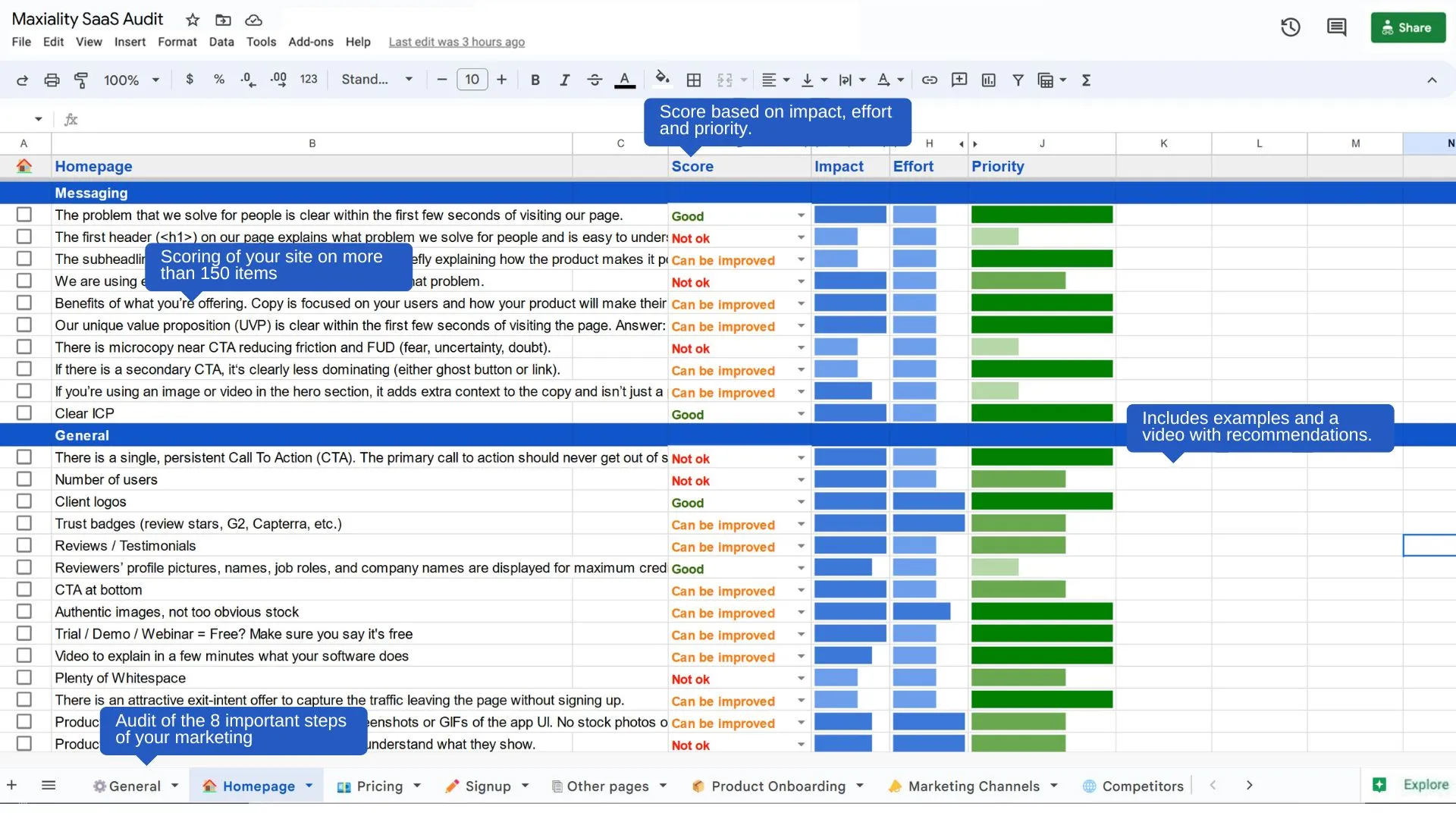1456x819 pixels.
Task: Click the insert link icon
Action: click(x=929, y=80)
